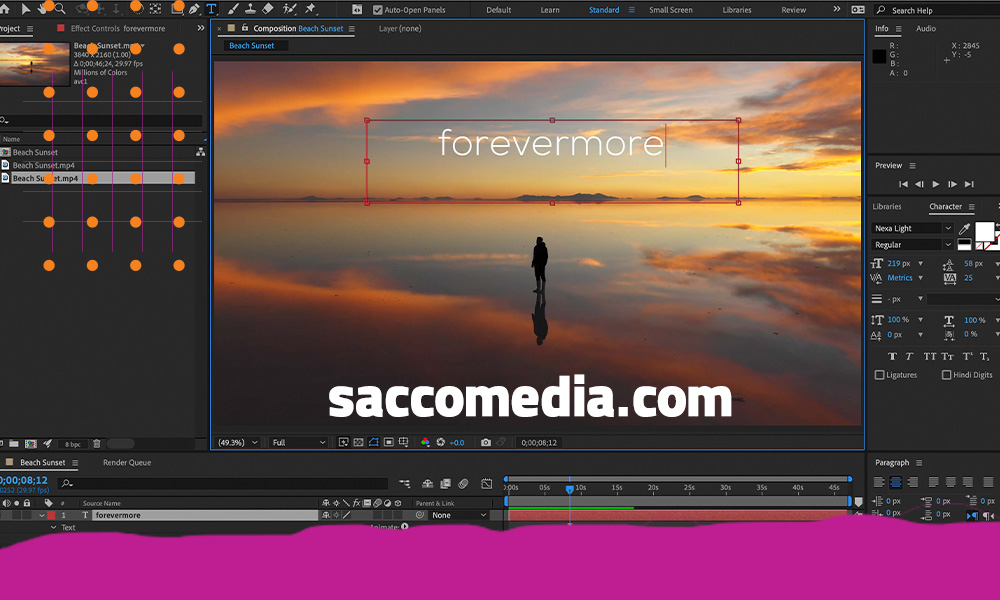Screen dimensions: 1000x600
Task: Open the font style dropdown Regular
Action: (912, 245)
